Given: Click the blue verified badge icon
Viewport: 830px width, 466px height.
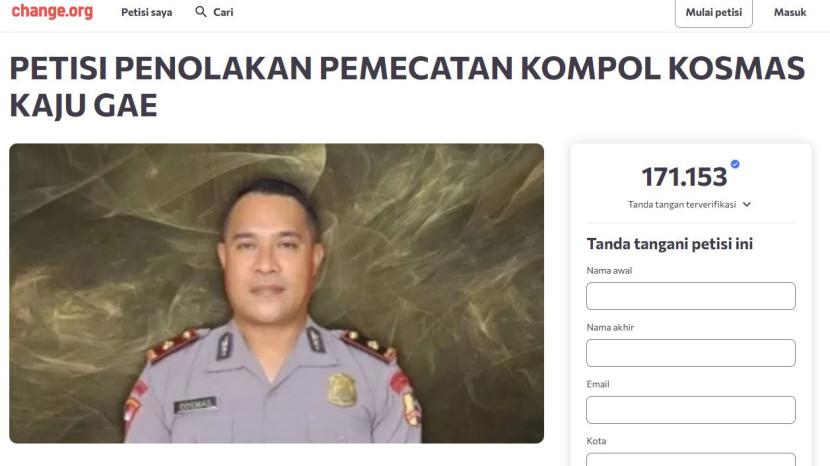Looking at the screenshot, I should click(735, 164).
